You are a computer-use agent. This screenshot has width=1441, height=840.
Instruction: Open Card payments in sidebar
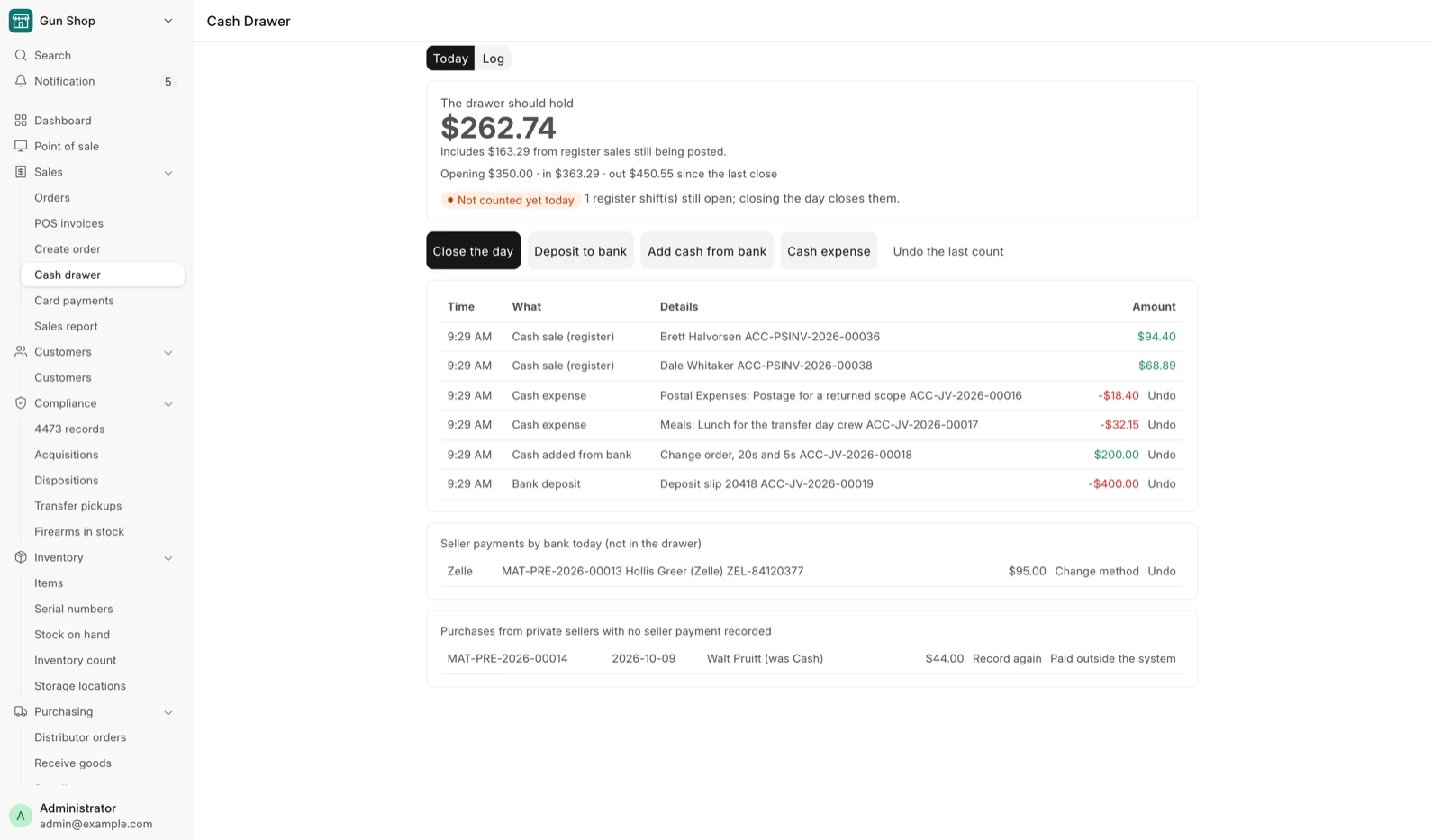74,301
